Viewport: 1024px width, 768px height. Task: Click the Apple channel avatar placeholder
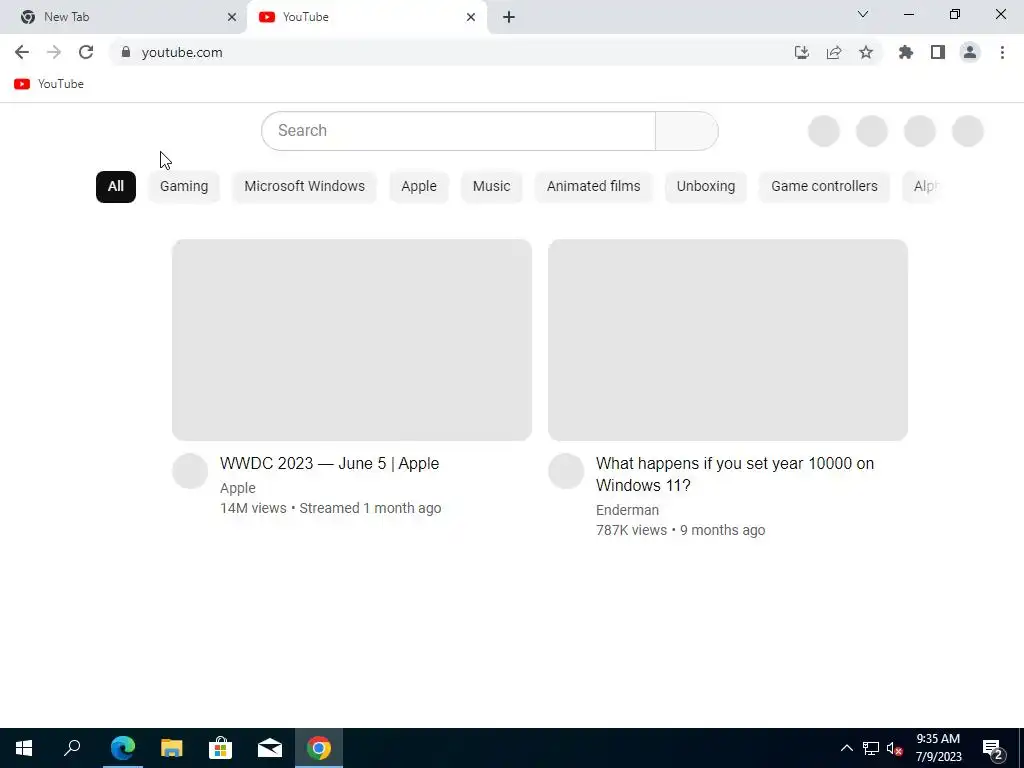pyautogui.click(x=190, y=471)
